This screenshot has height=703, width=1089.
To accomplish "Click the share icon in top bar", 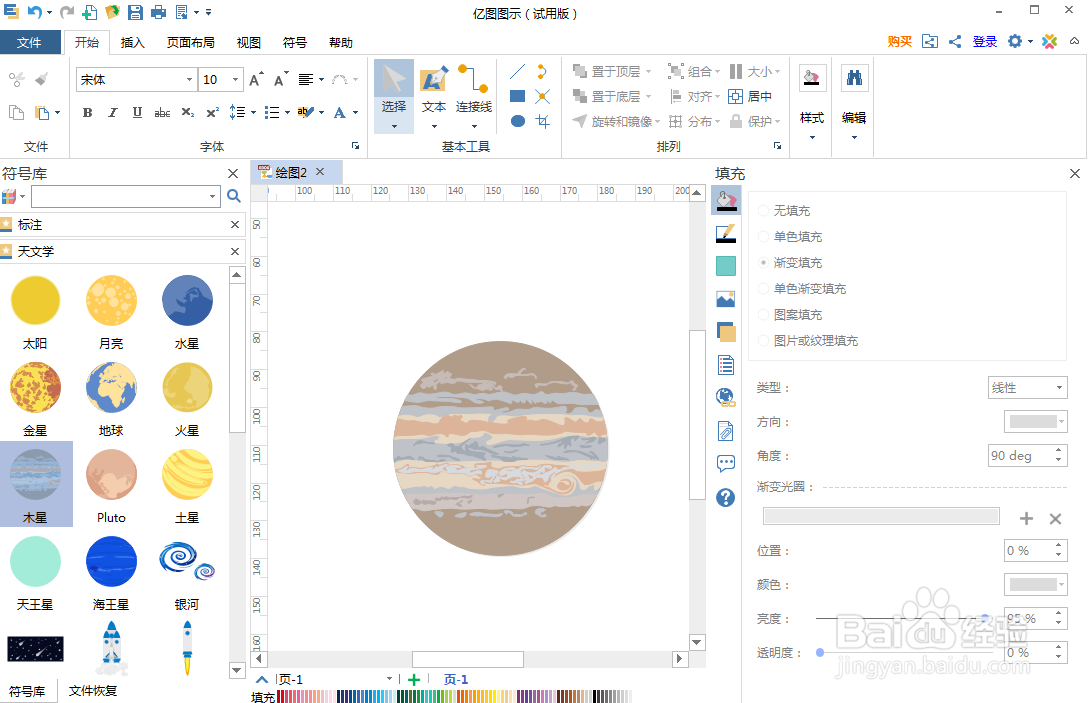I will pos(955,42).
